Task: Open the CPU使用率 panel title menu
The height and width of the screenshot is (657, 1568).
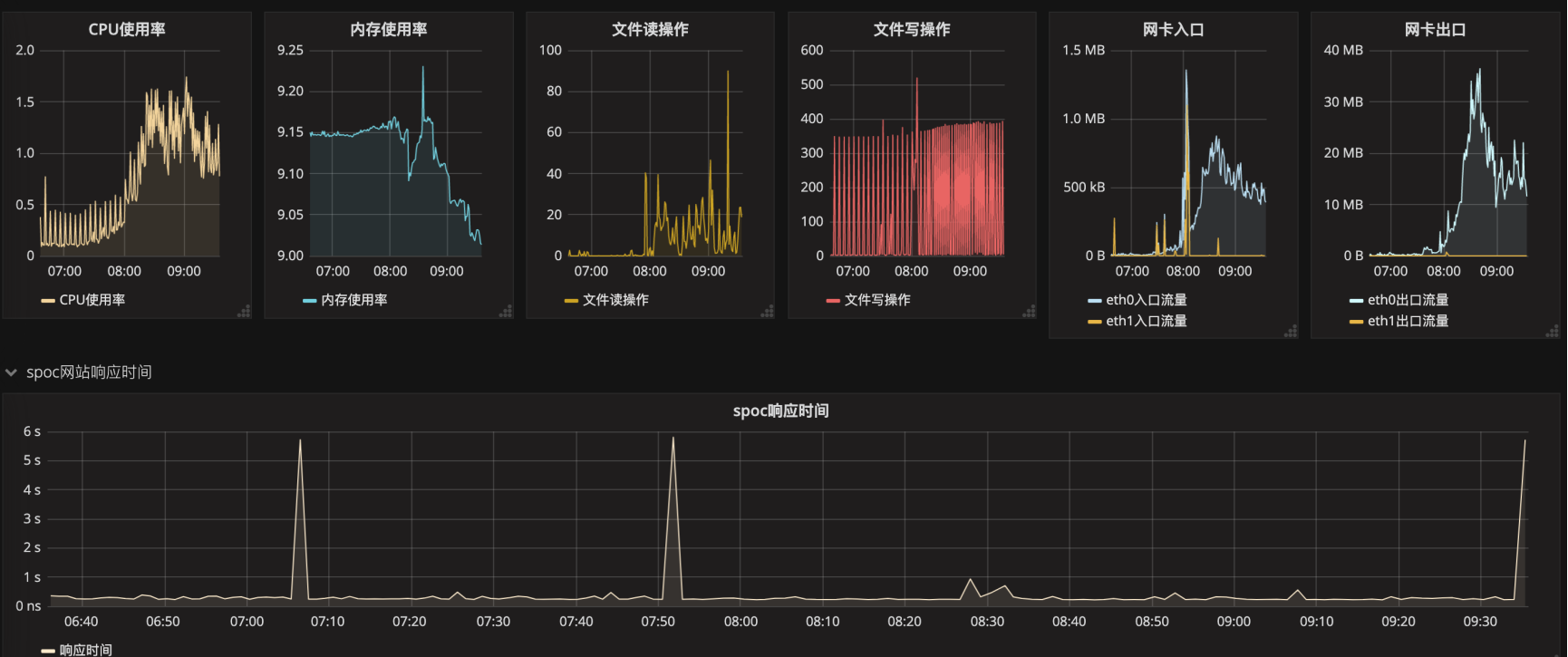Action: click(127, 29)
